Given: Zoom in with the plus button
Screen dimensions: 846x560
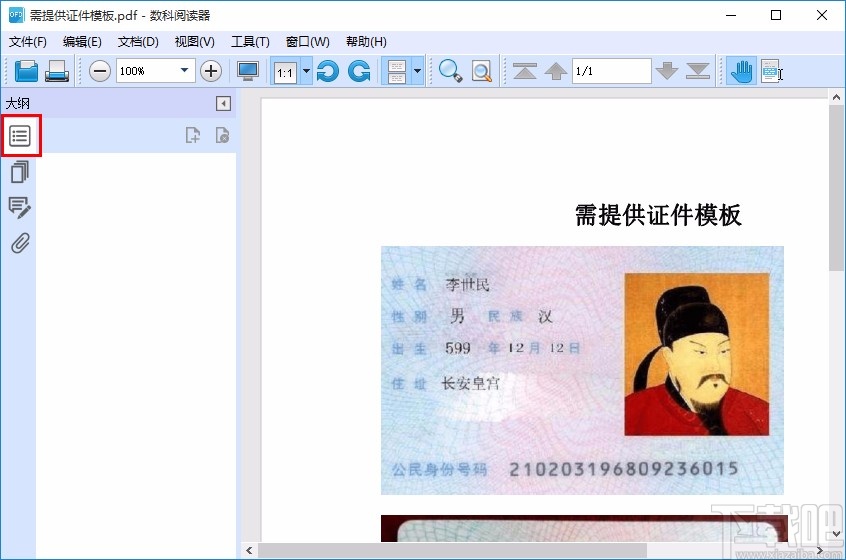Looking at the screenshot, I should click(211, 71).
